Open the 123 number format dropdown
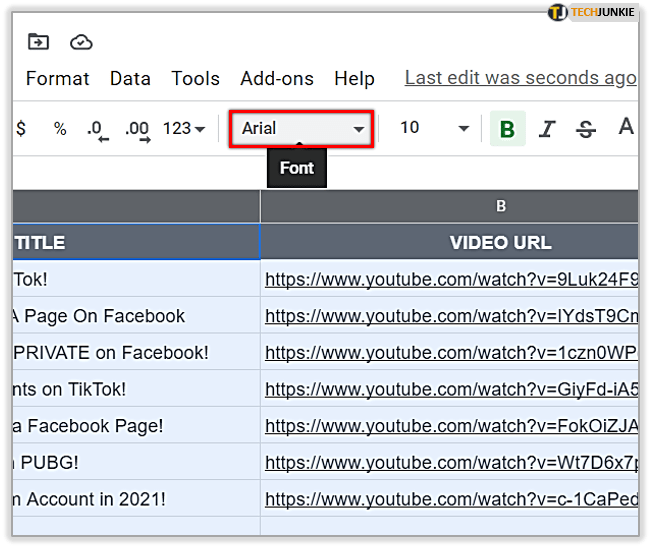 point(184,129)
